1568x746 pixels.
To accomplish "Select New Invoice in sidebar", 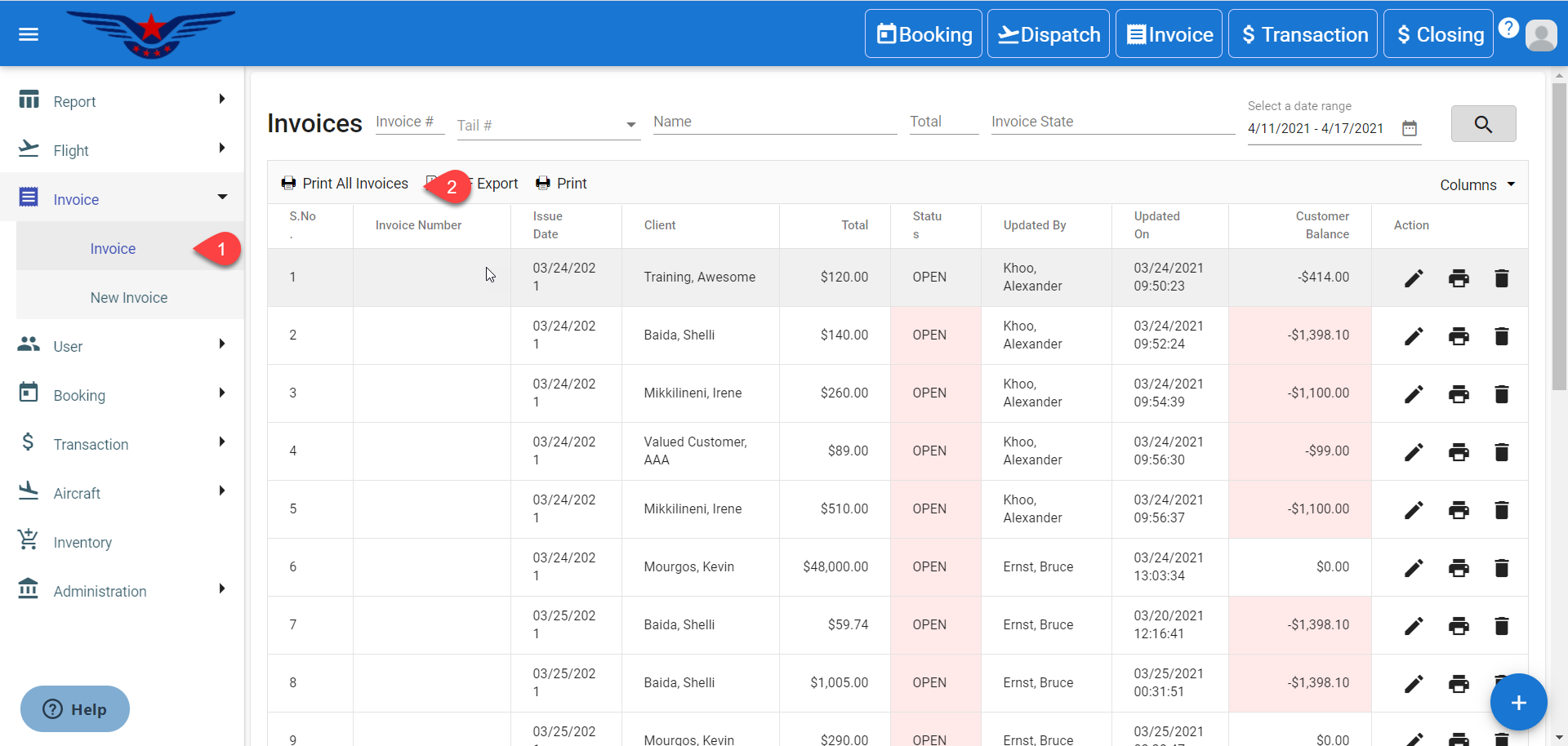I will pyautogui.click(x=129, y=298).
